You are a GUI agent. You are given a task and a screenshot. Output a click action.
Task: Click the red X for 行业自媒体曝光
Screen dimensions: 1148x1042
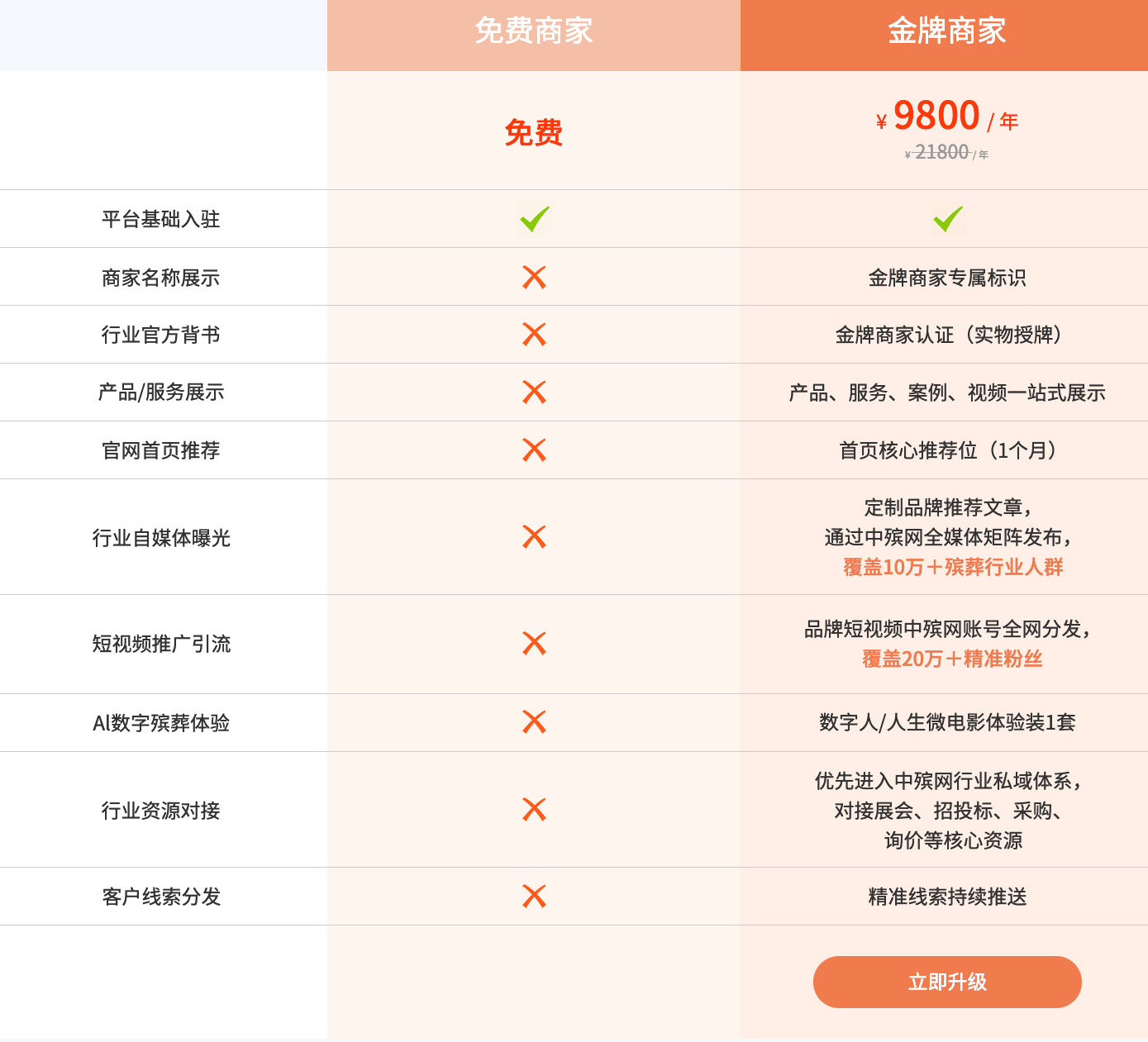pos(535,537)
